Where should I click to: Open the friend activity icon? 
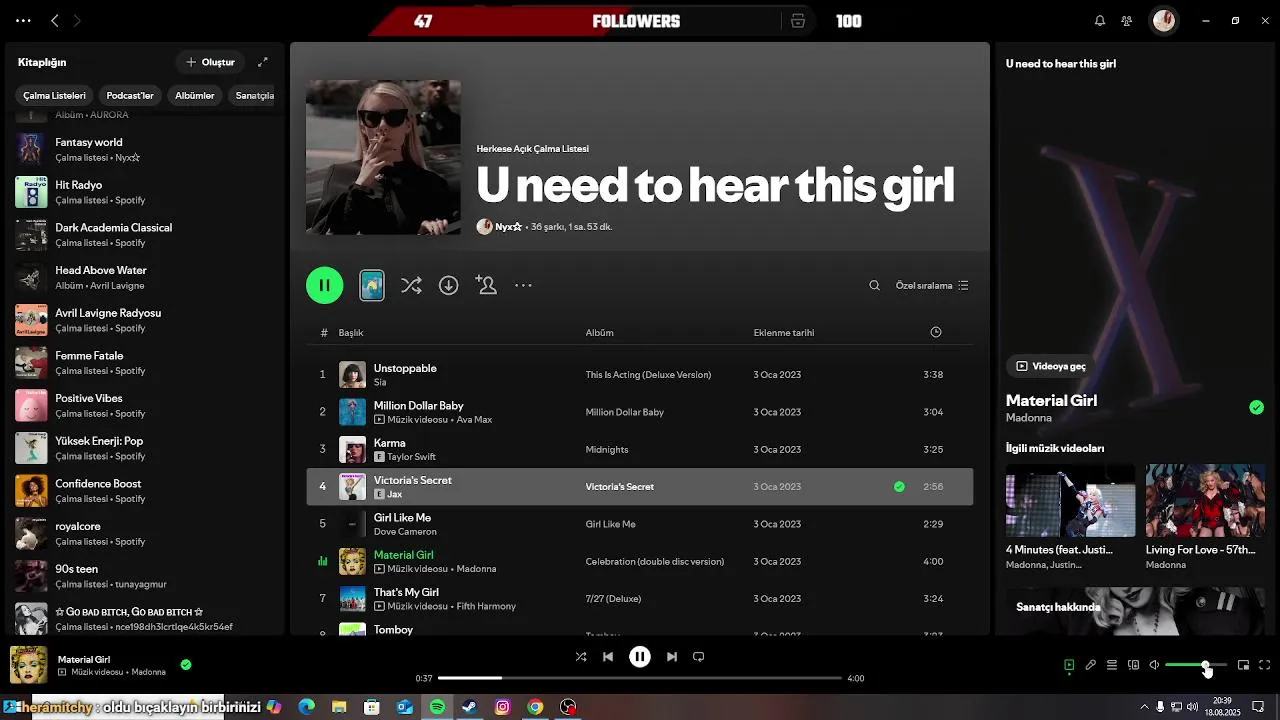tap(1127, 21)
